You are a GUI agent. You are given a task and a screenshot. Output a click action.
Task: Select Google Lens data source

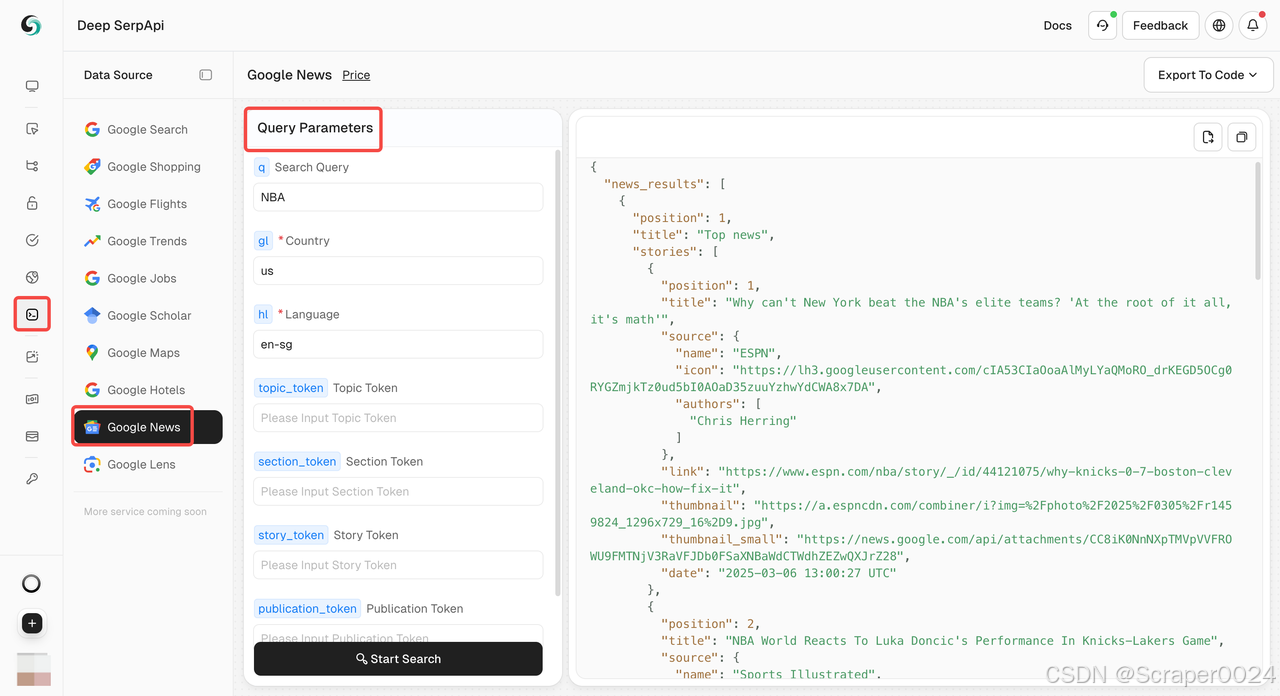tap(148, 464)
